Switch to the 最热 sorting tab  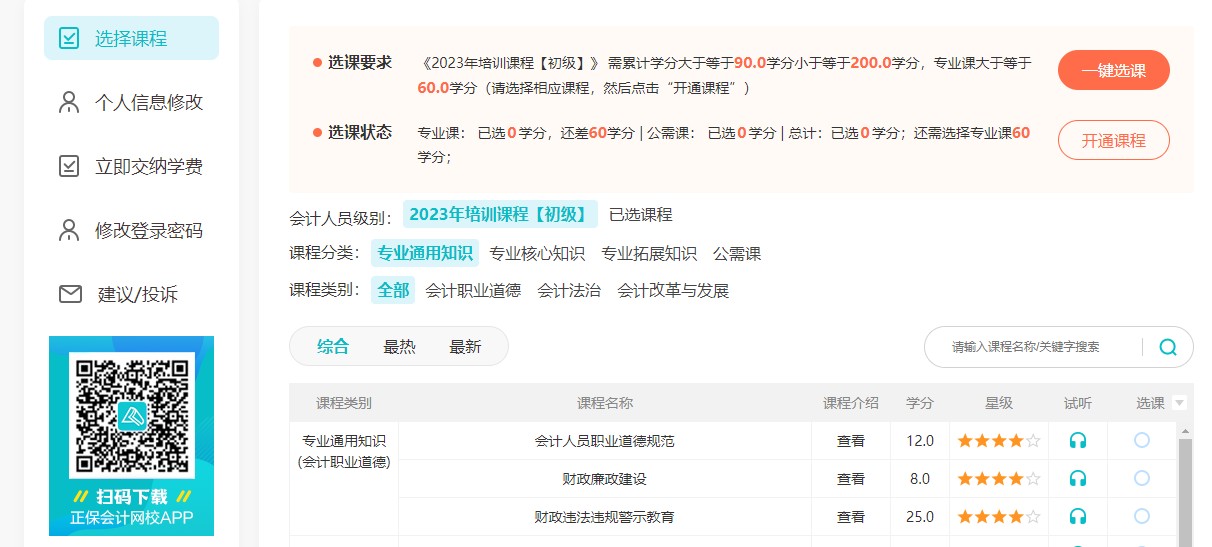[x=399, y=347]
